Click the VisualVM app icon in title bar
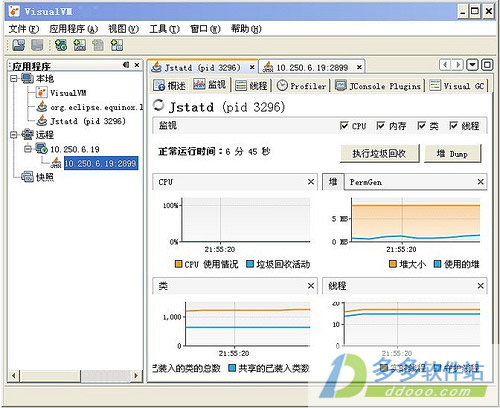 (14, 11)
